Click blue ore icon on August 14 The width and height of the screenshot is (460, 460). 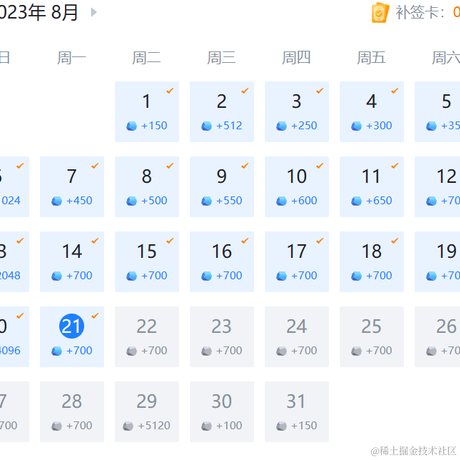[57, 276]
